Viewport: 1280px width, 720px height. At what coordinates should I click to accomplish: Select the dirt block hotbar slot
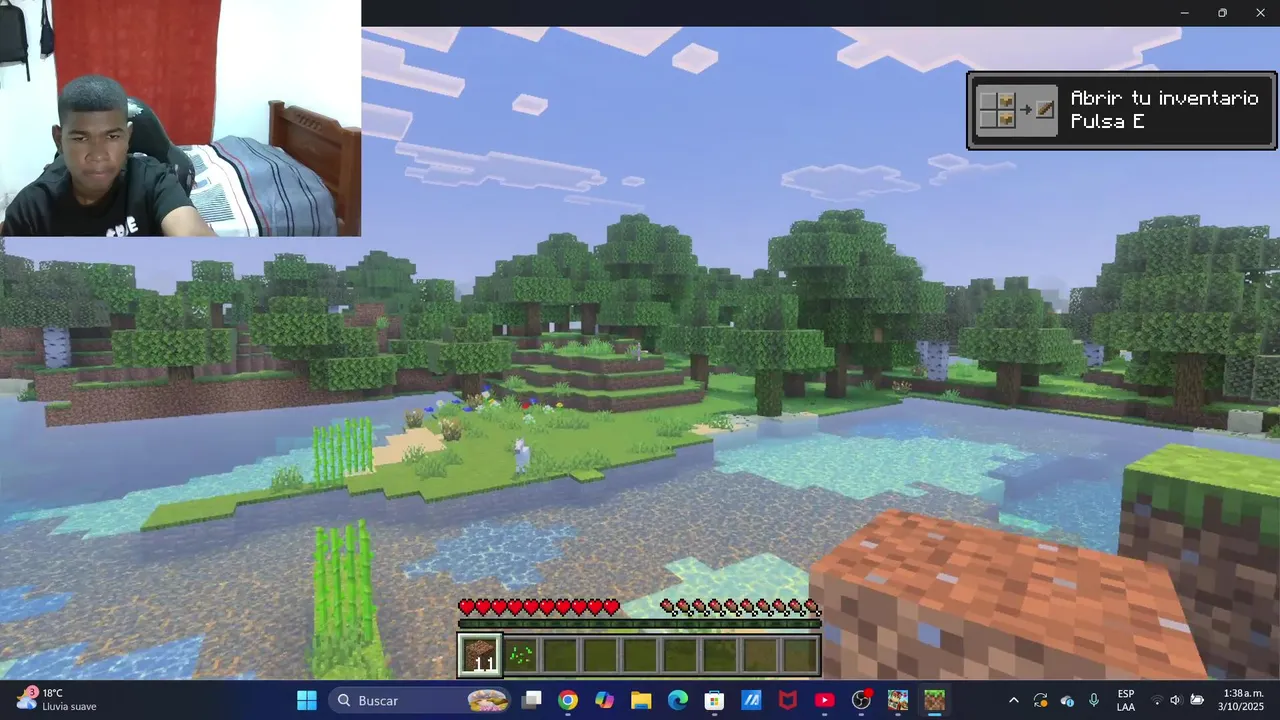coord(480,655)
